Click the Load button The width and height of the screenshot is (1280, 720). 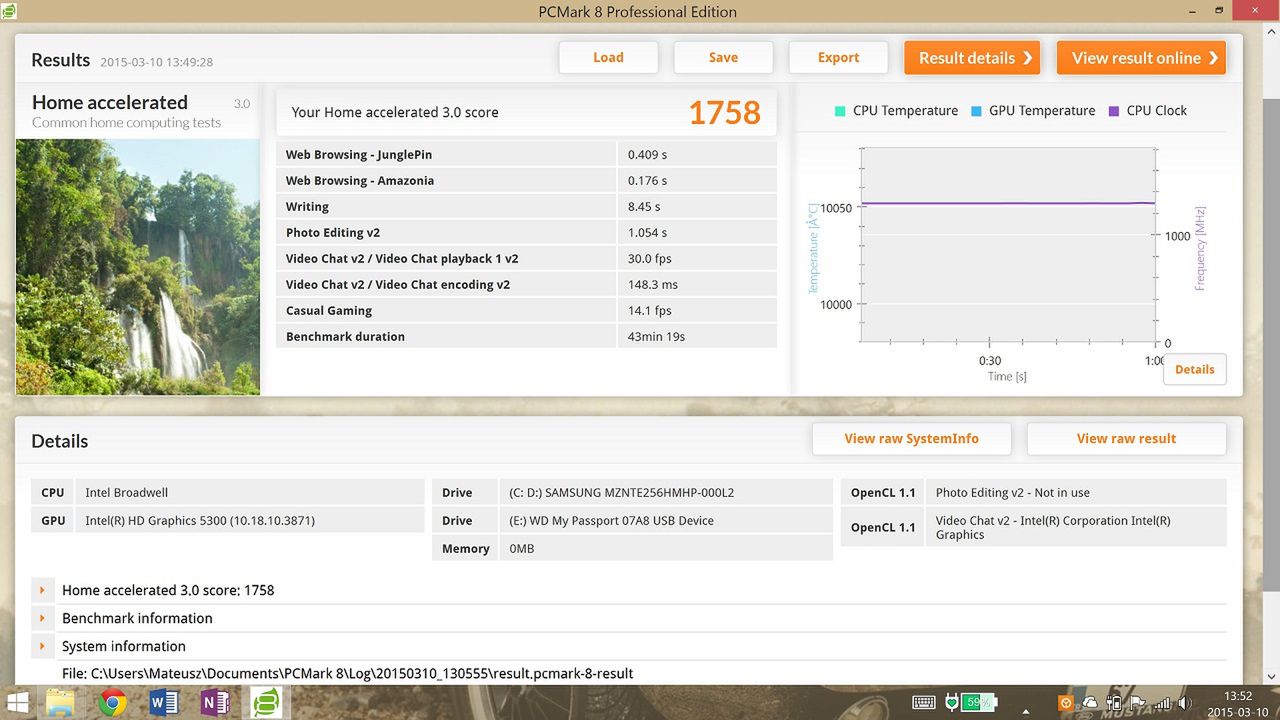[608, 57]
